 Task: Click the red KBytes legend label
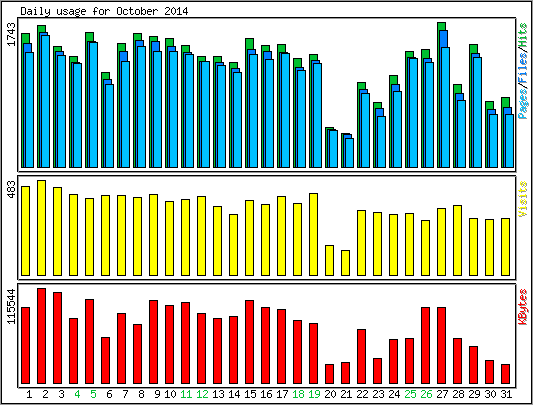pos(523,307)
